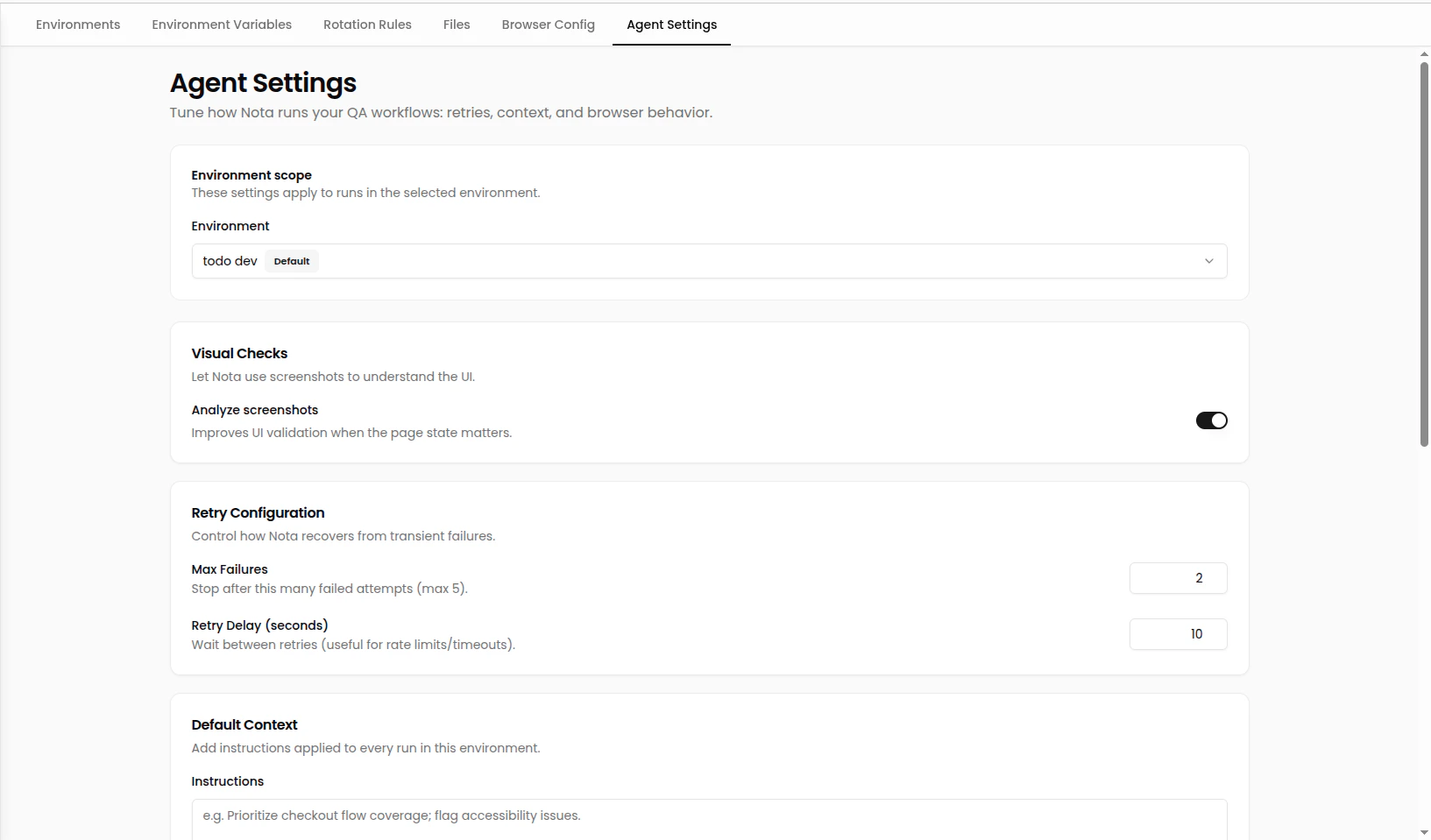
Task: Switch to the Environments tab
Action: (x=77, y=25)
